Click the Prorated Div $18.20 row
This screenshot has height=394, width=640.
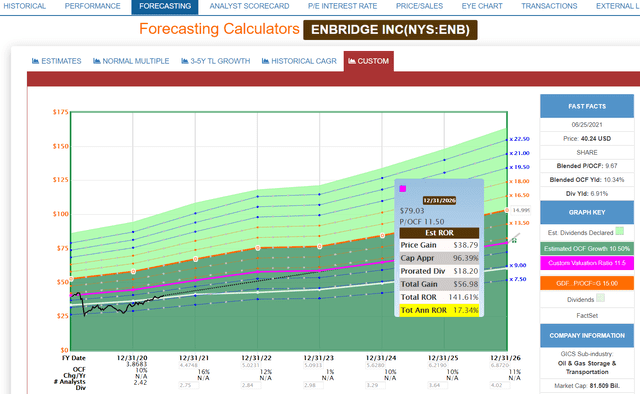[x=439, y=271]
